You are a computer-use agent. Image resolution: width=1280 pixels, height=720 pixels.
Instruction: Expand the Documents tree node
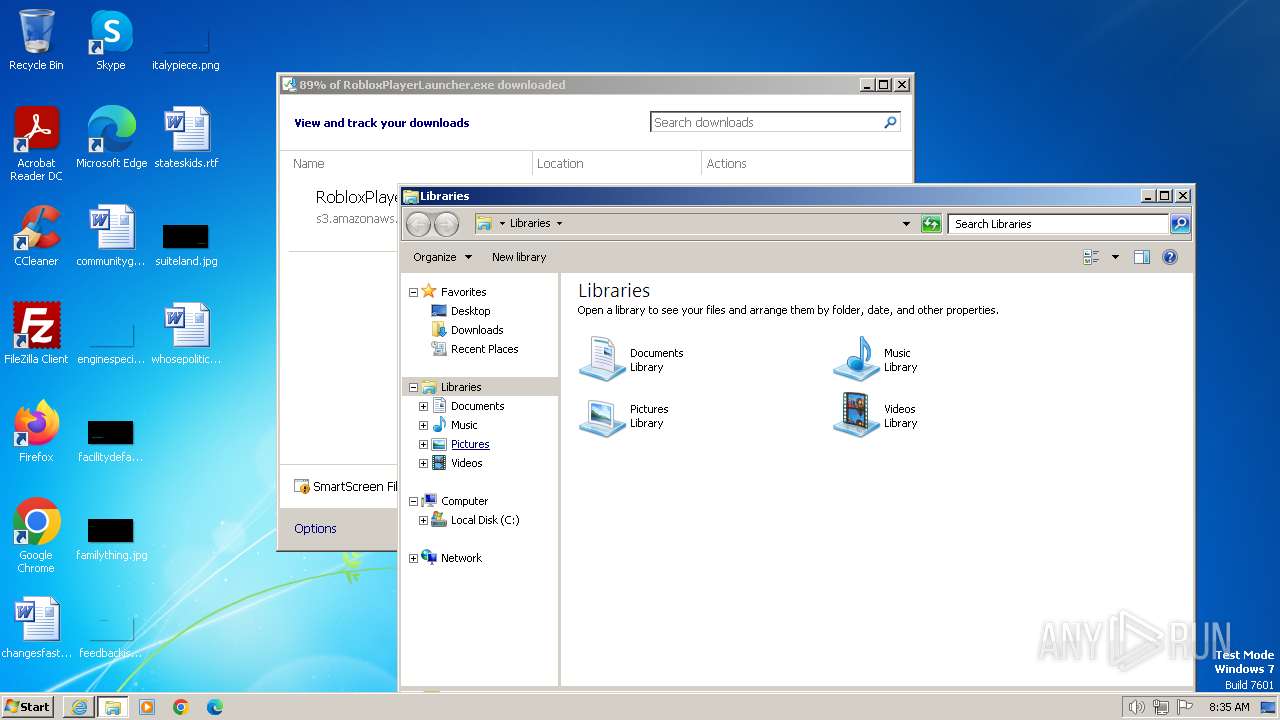pyautogui.click(x=424, y=406)
